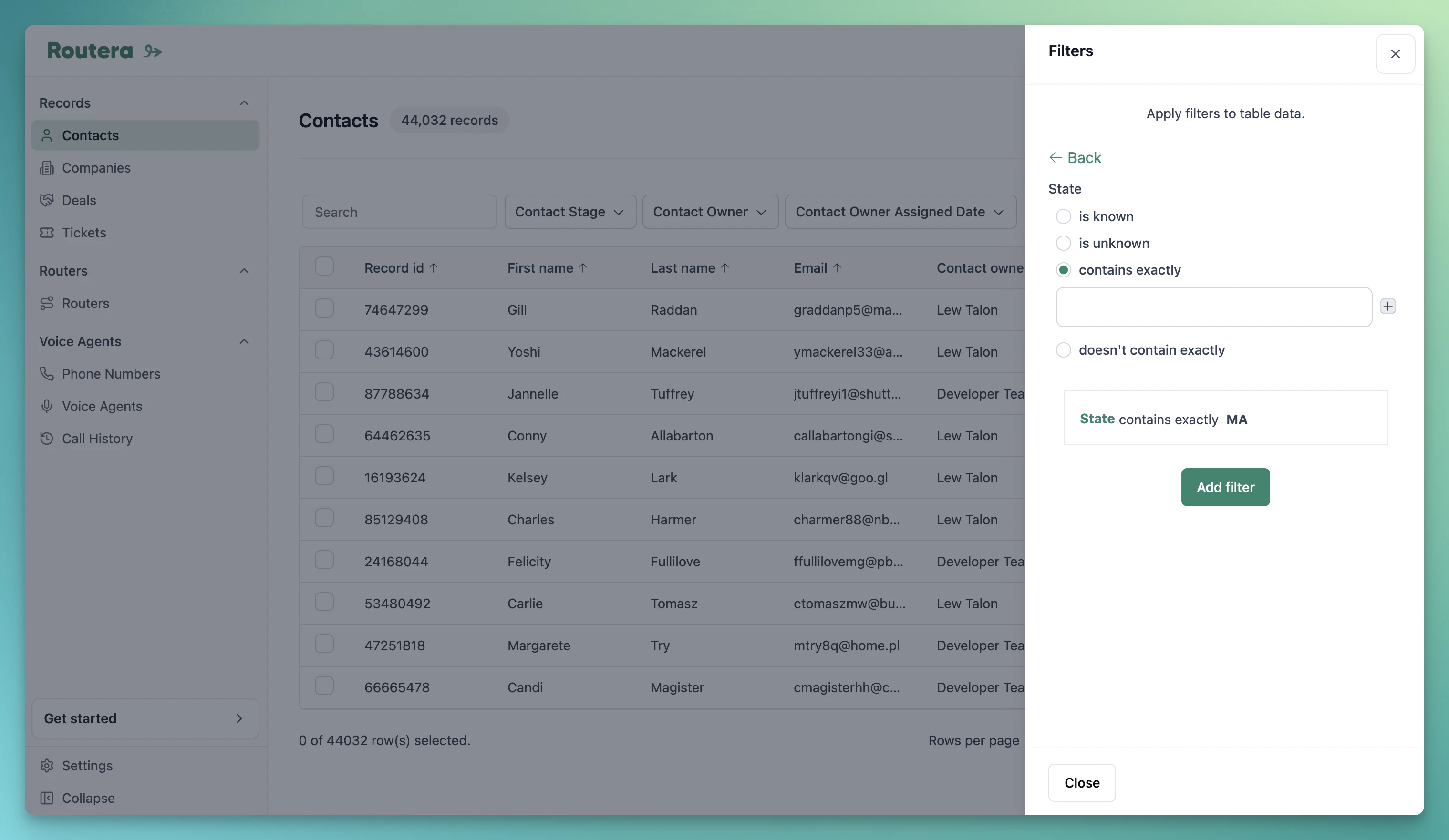The width and height of the screenshot is (1449, 840).
Task: Select the 'contains exactly' radio option
Action: 1063,270
